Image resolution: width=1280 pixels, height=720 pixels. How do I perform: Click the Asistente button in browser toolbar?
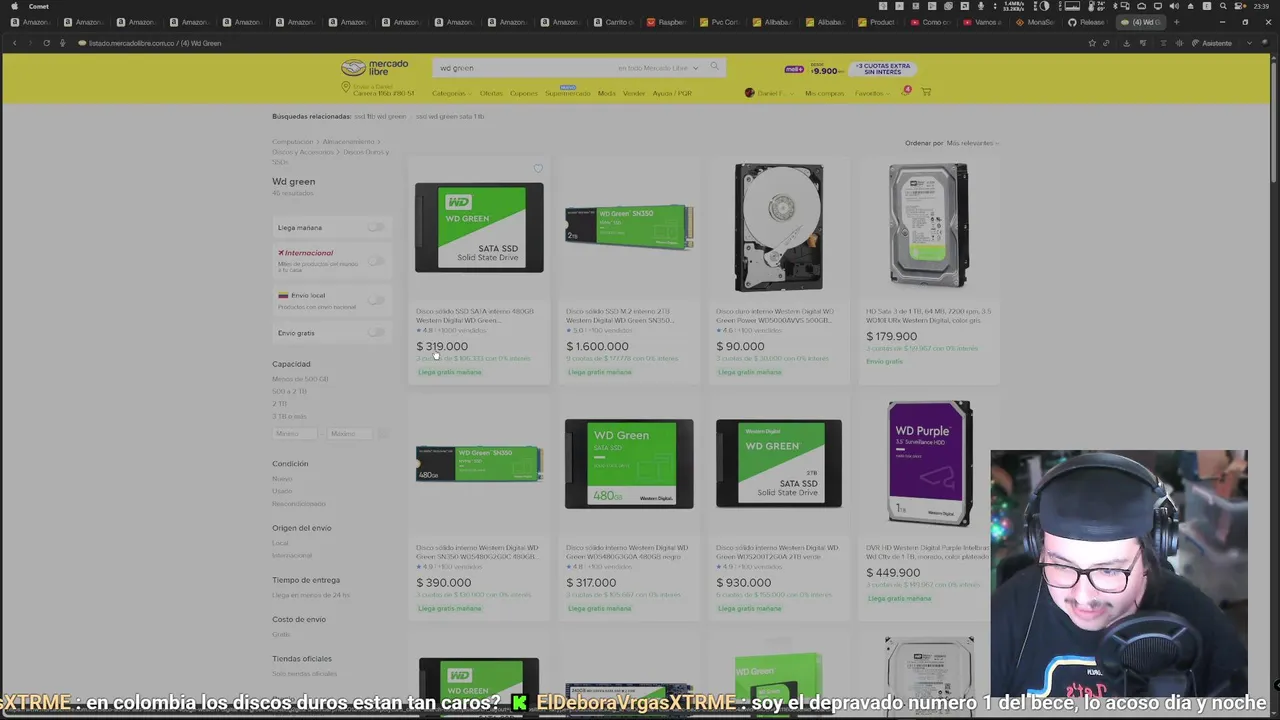(1213, 43)
